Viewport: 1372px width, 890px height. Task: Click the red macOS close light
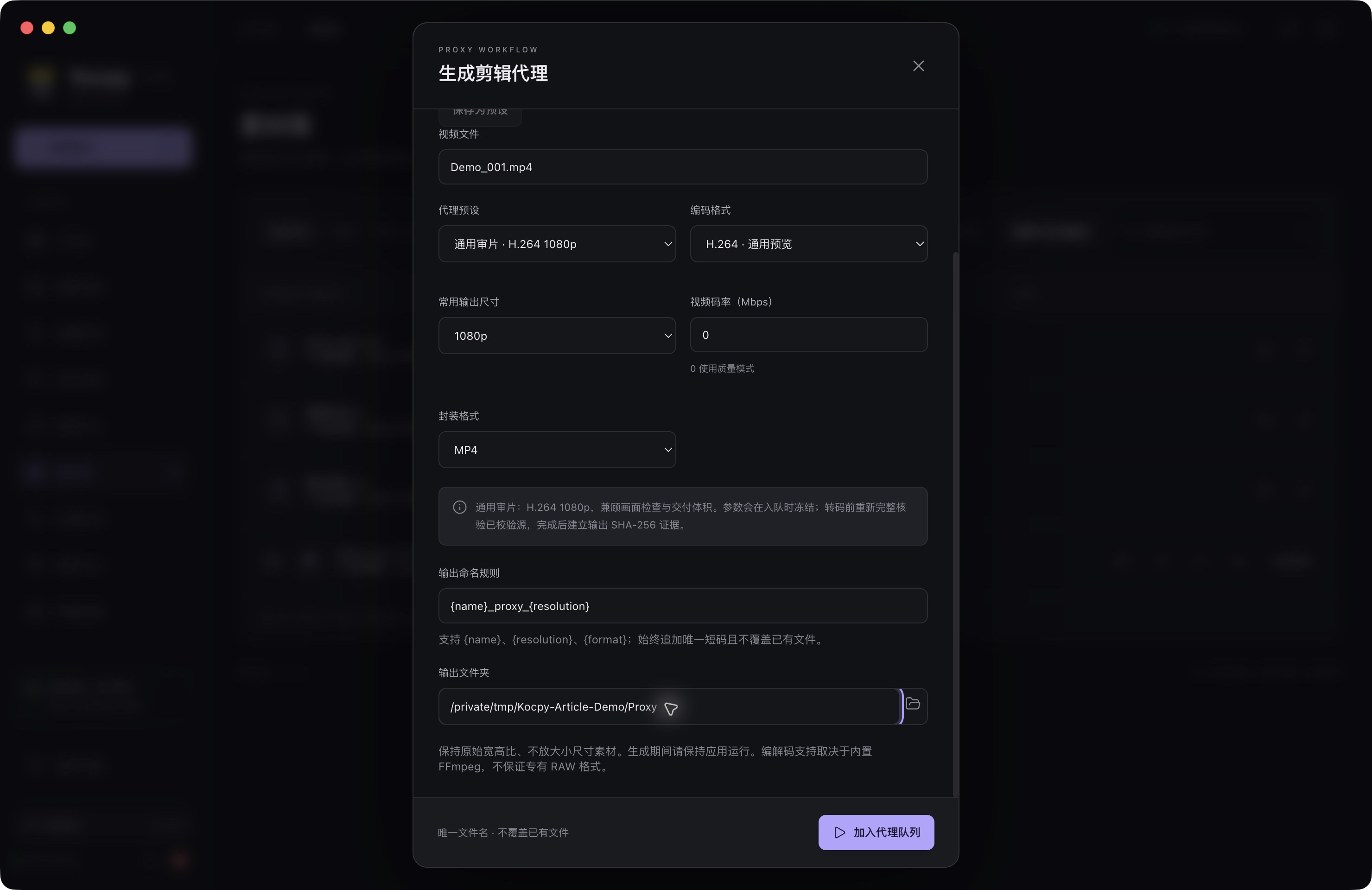click(26, 28)
